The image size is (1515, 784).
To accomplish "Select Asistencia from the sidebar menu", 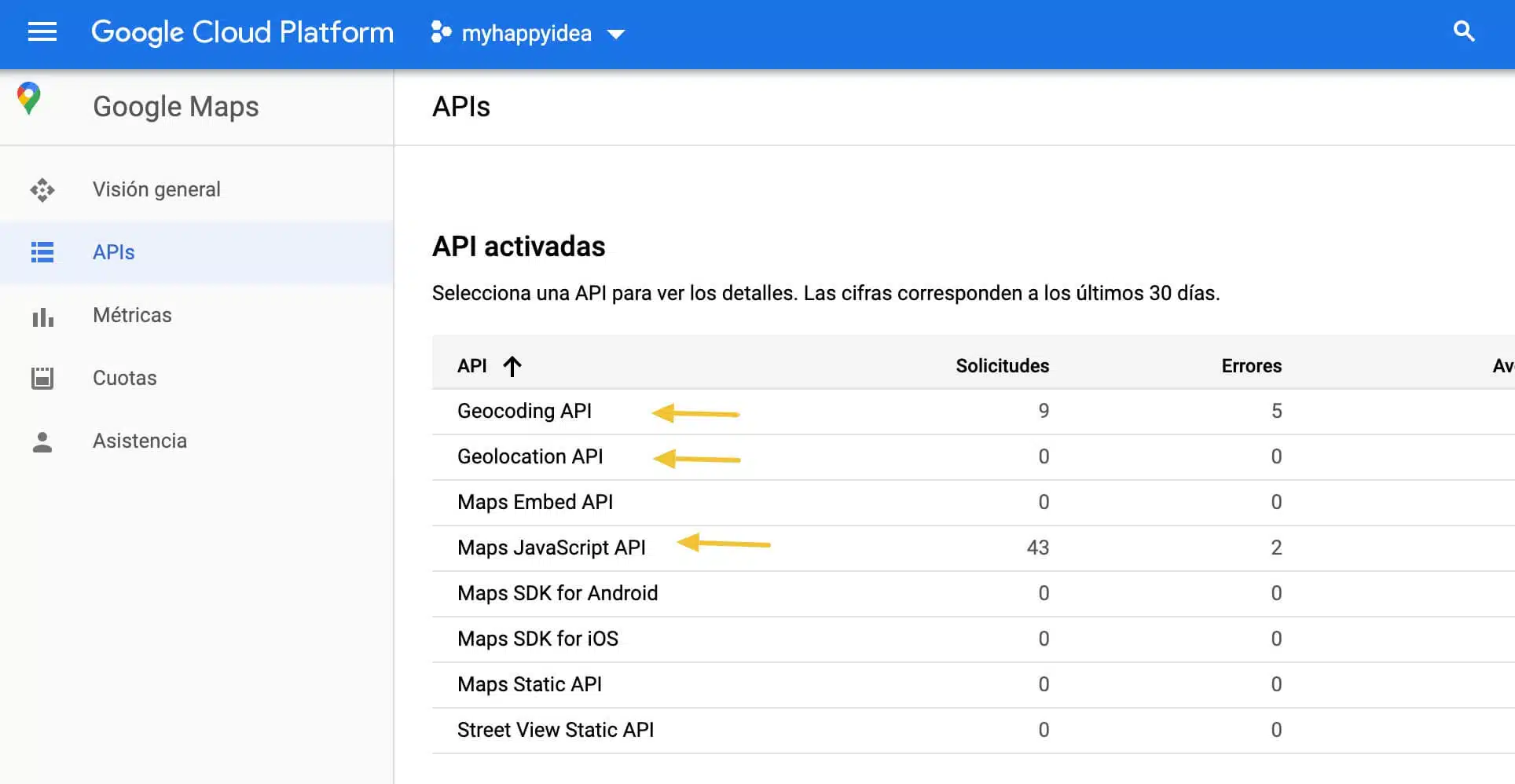I will [x=140, y=441].
